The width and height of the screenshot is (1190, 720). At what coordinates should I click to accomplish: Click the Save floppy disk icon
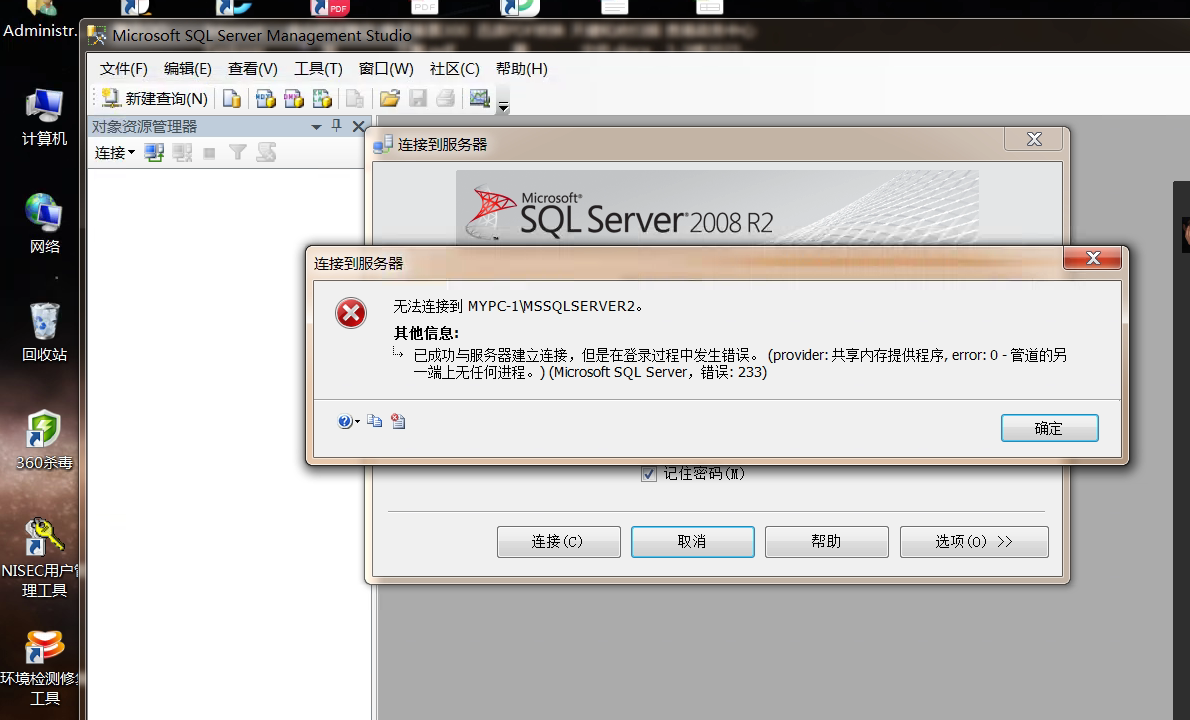(x=417, y=99)
